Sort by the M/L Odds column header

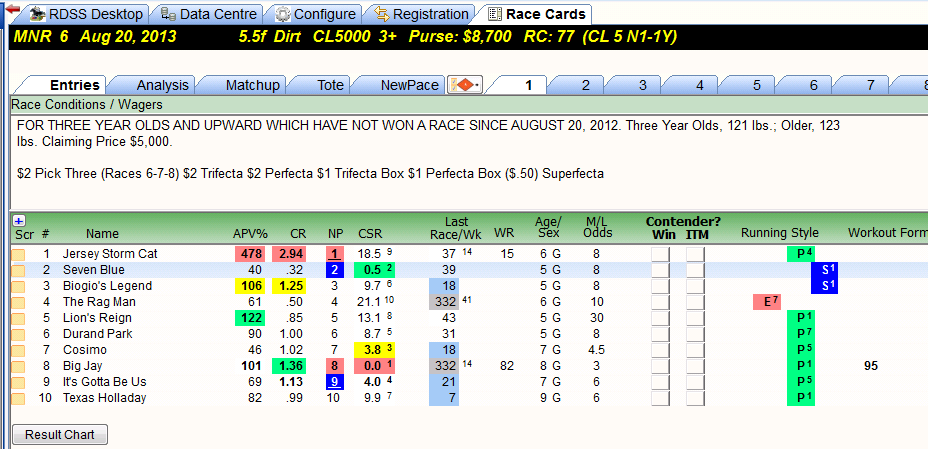tap(598, 228)
